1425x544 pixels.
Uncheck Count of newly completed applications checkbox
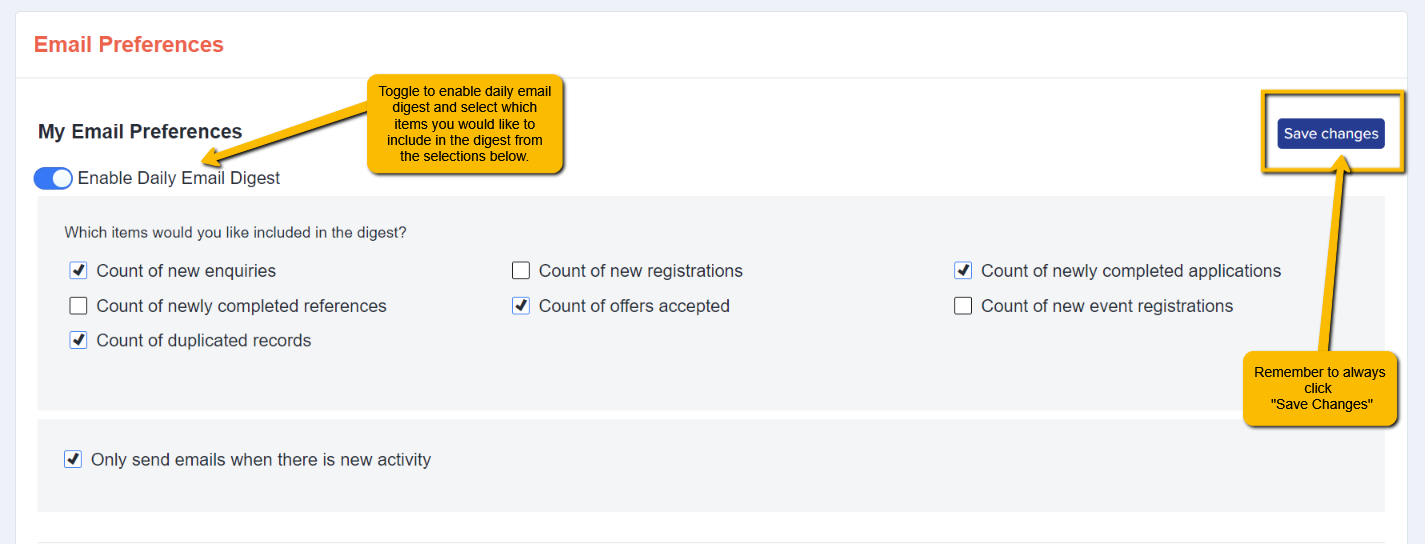963,270
